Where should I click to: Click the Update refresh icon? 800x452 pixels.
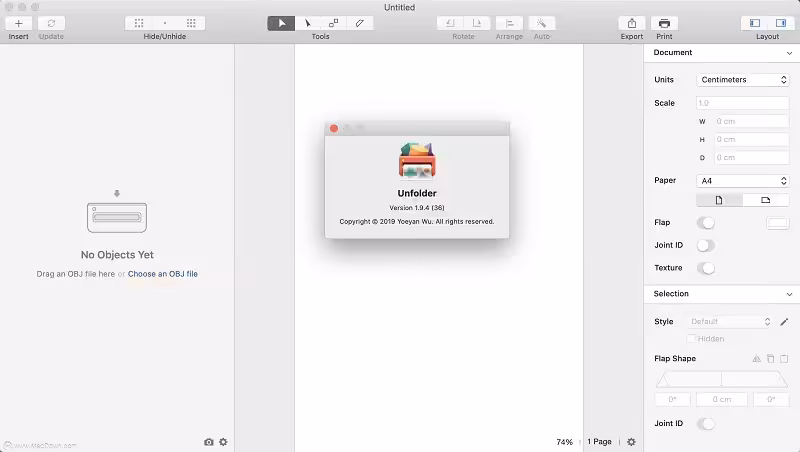tap(51, 23)
